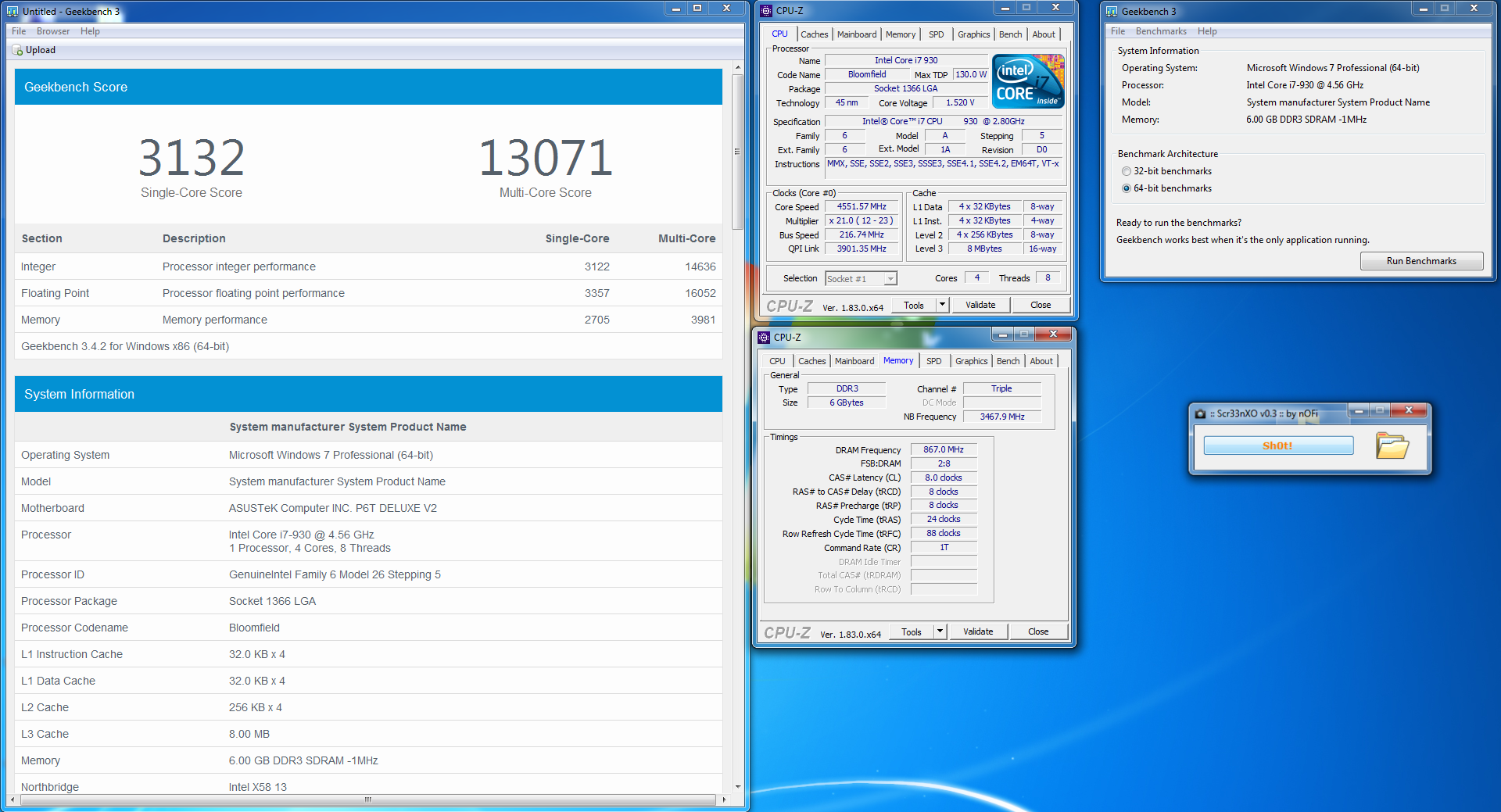Switch to Bench tab in lower CPU-Z window
Image resolution: width=1501 pixels, height=812 pixels.
pyautogui.click(x=1008, y=361)
